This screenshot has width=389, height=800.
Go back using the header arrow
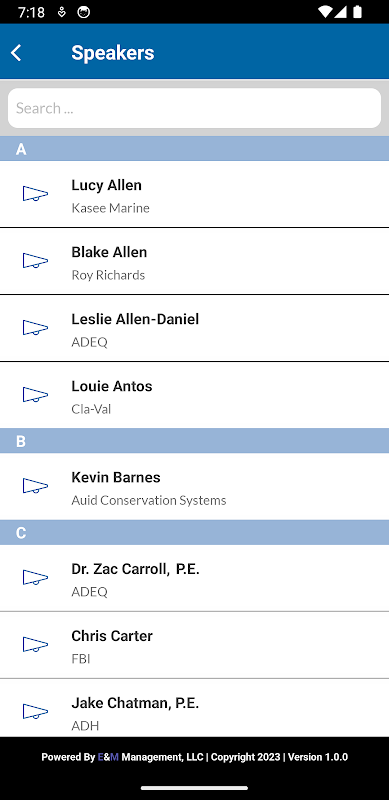coord(16,53)
